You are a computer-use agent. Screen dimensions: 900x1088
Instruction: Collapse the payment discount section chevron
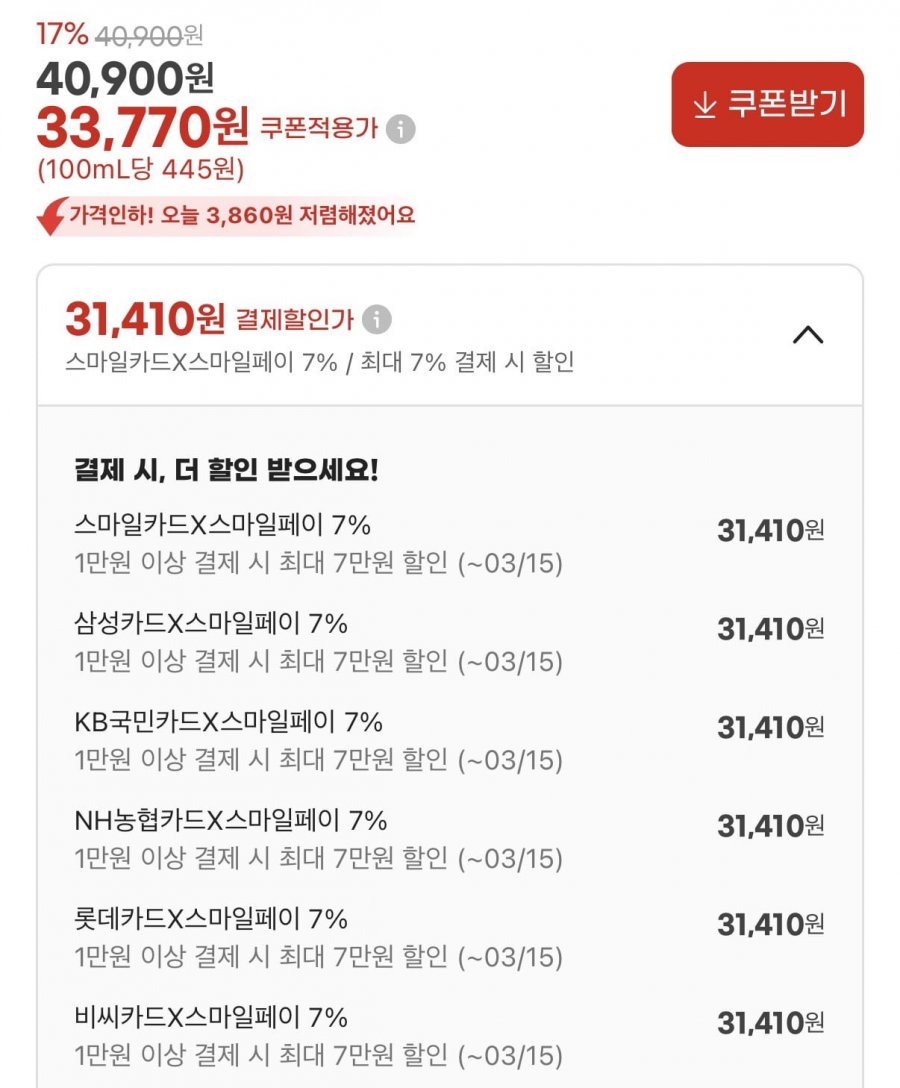coord(807,336)
